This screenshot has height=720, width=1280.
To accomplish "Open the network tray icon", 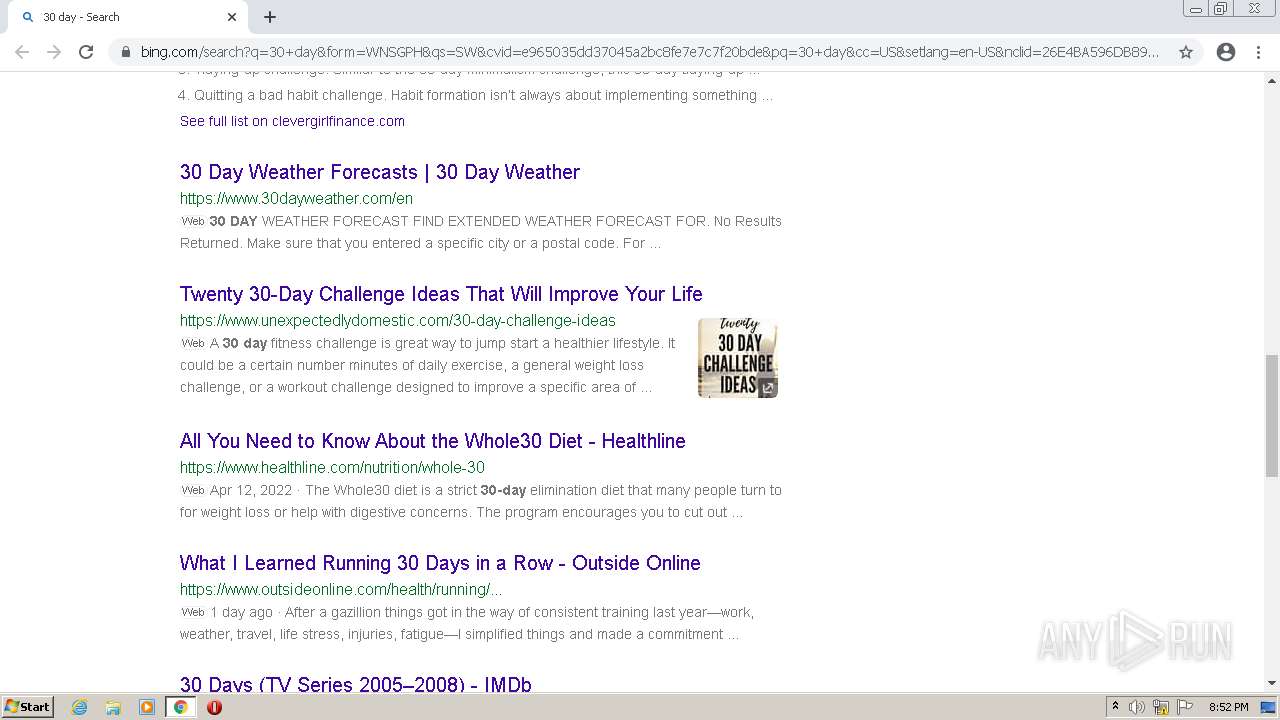I will point(1161,707).
